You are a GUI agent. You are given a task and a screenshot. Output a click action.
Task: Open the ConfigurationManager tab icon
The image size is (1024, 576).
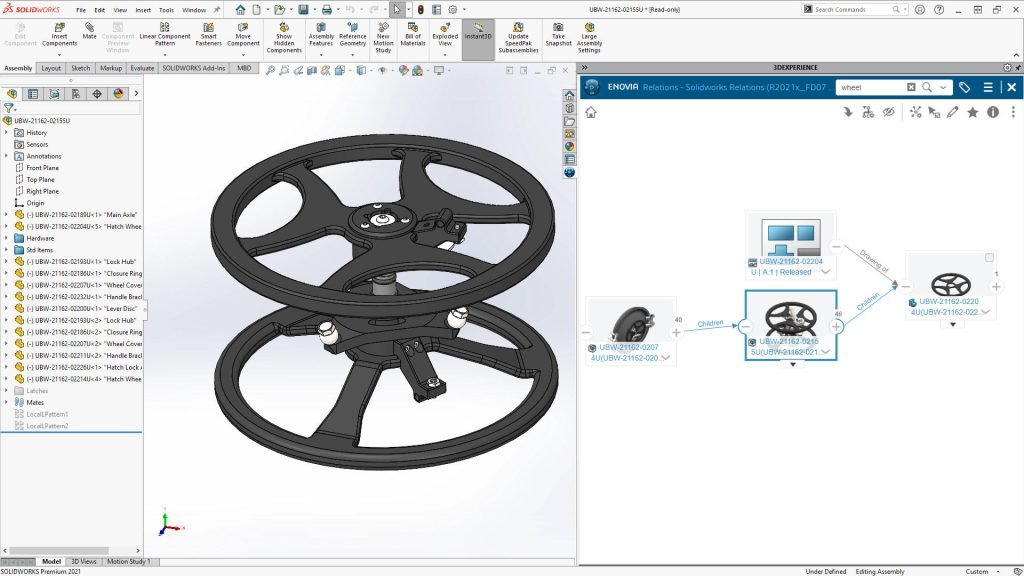pyautogui.click(x=54, y=94)
